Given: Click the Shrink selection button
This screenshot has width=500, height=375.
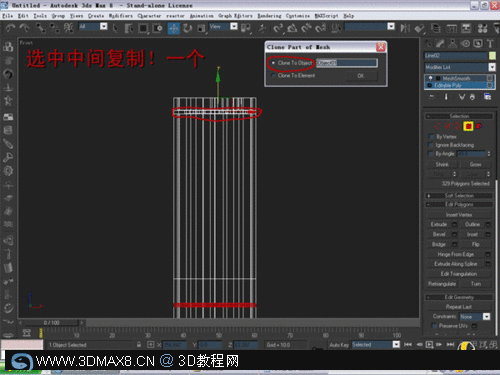Looking at the screenshot, I should click(442, 164).
